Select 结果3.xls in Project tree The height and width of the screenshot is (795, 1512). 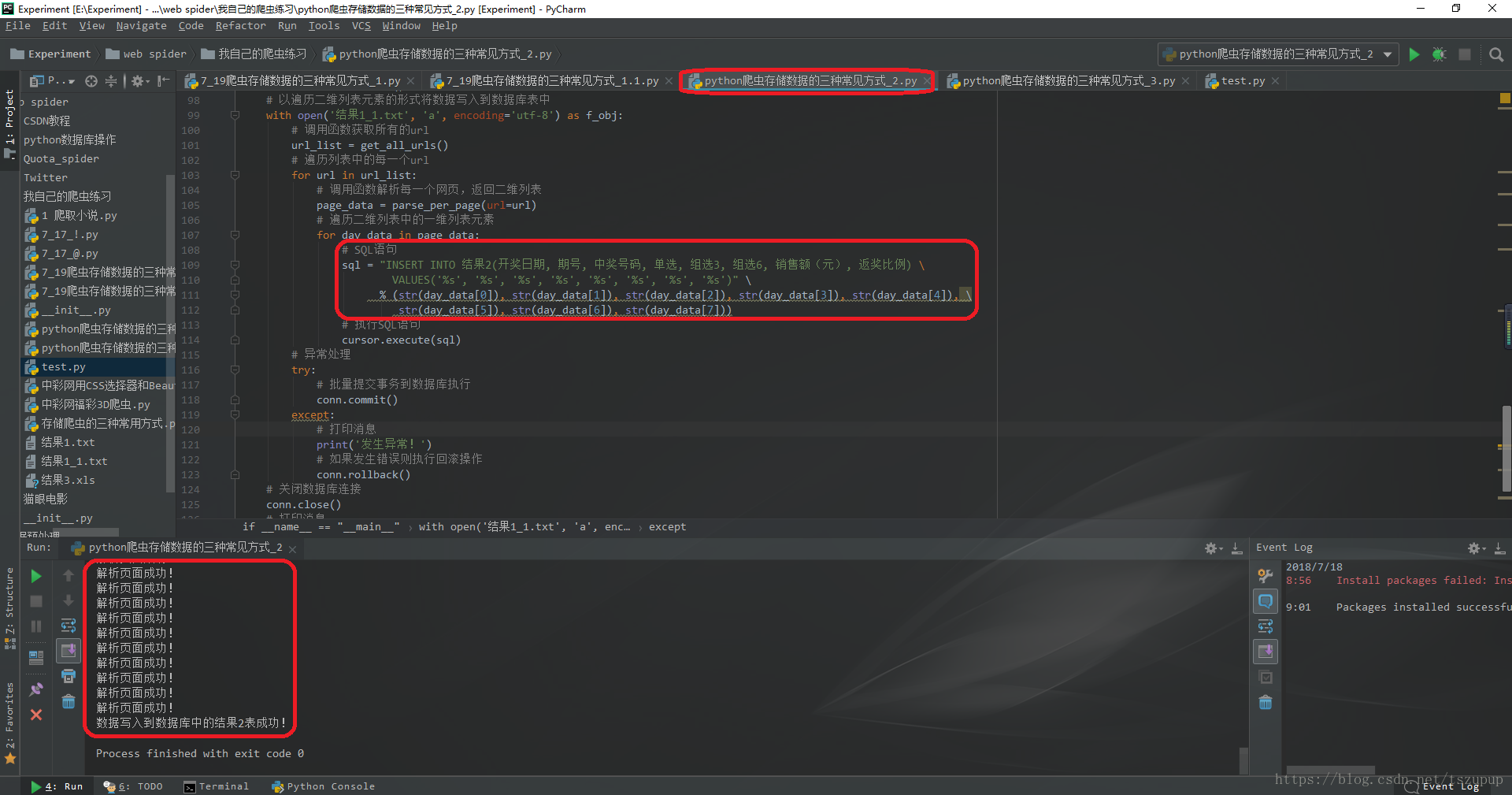60,481
